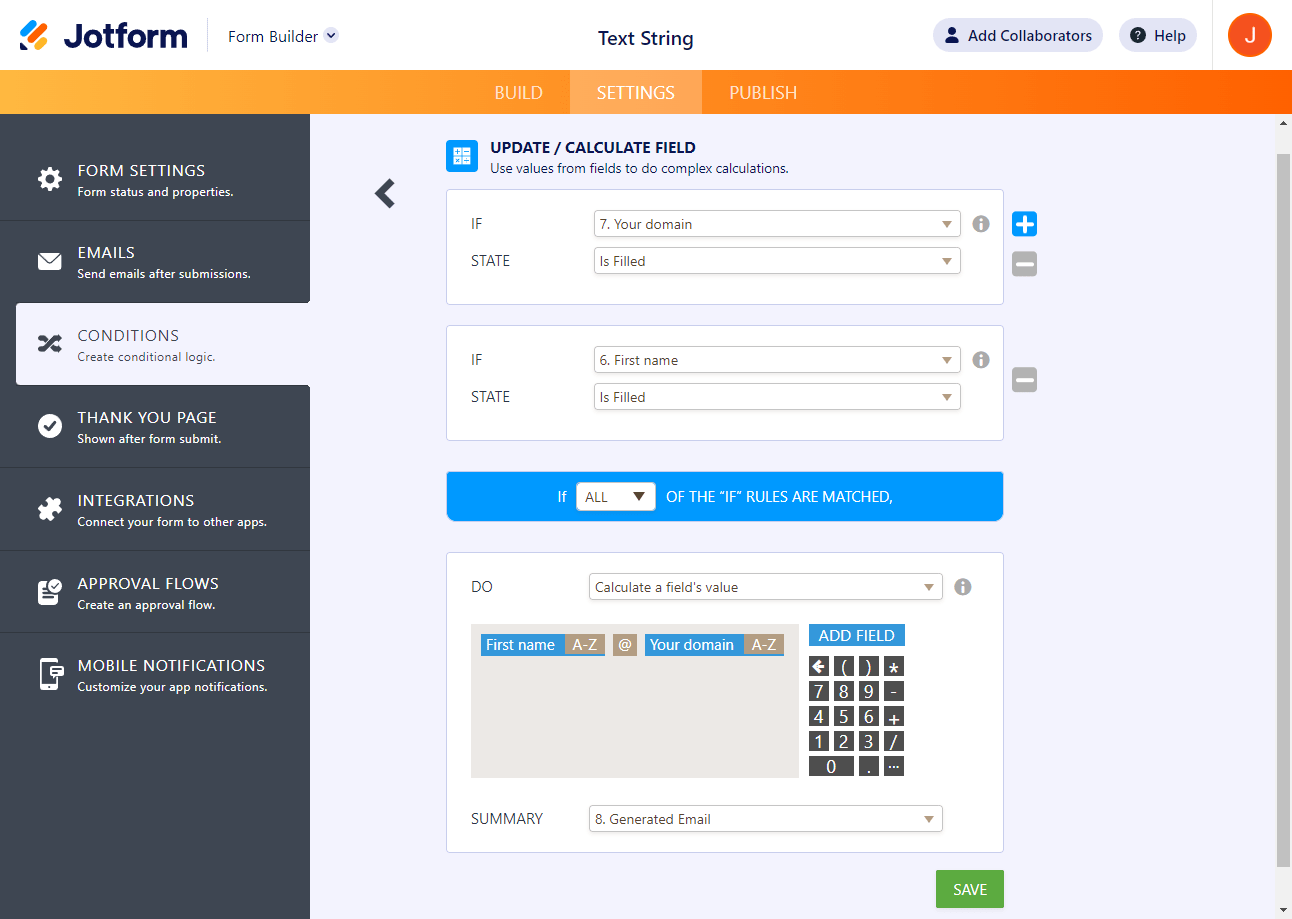Toggle A-Z mode on Your domain chip

tap(764, 645)
